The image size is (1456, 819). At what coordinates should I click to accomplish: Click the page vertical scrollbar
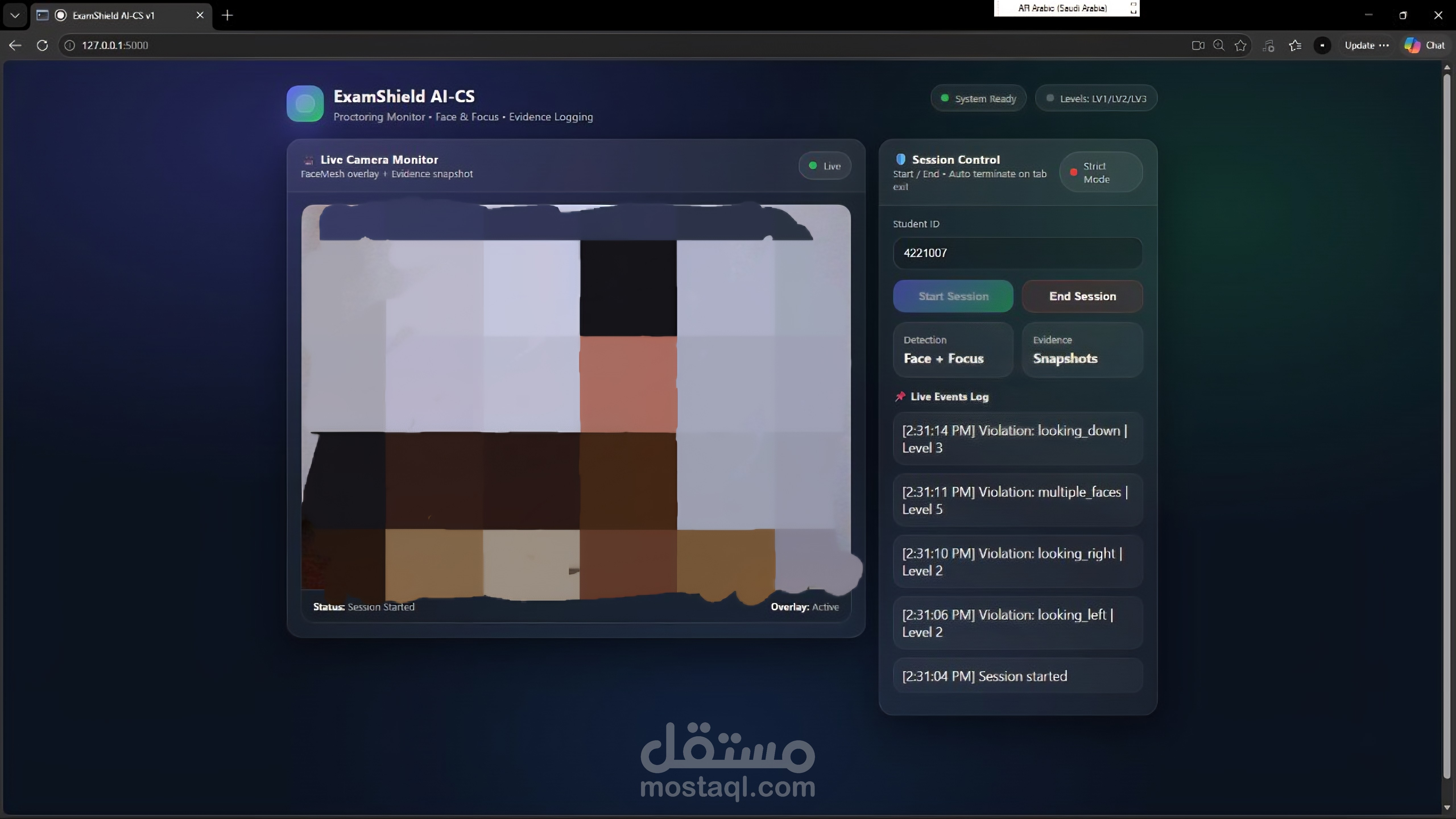click(1447, 427)
